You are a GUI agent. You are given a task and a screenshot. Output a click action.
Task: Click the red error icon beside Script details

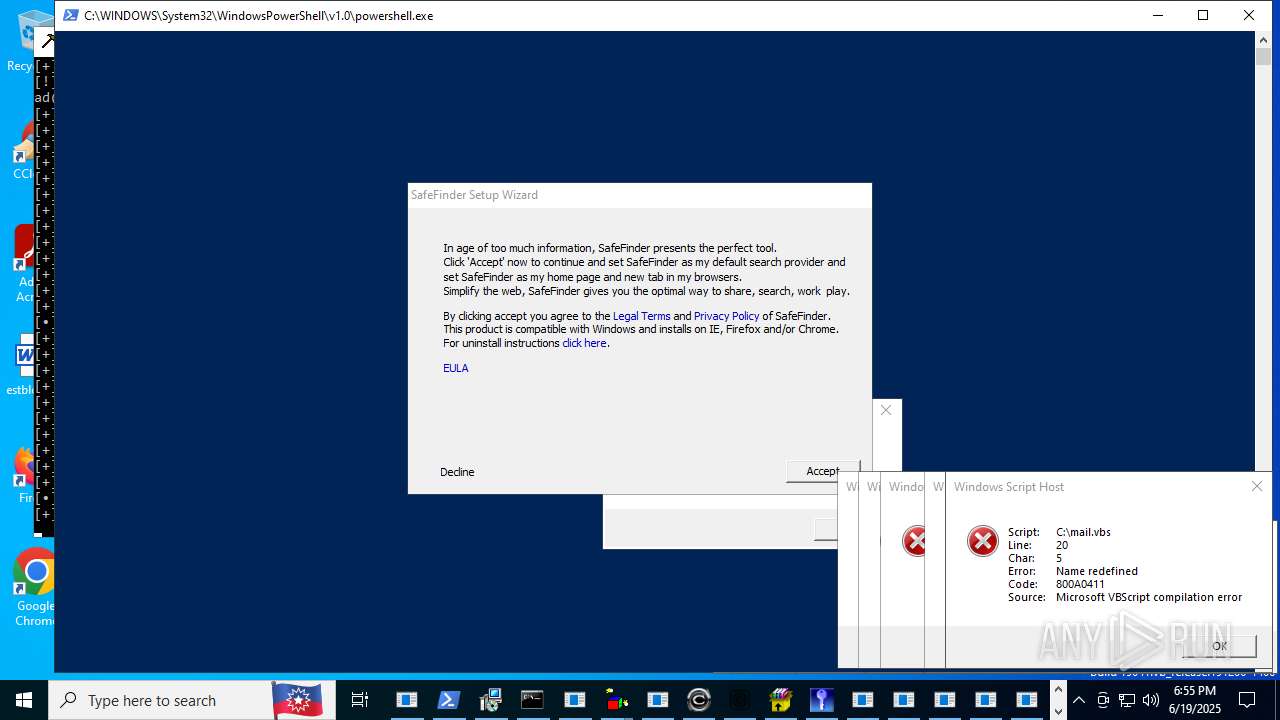point(983,541)
